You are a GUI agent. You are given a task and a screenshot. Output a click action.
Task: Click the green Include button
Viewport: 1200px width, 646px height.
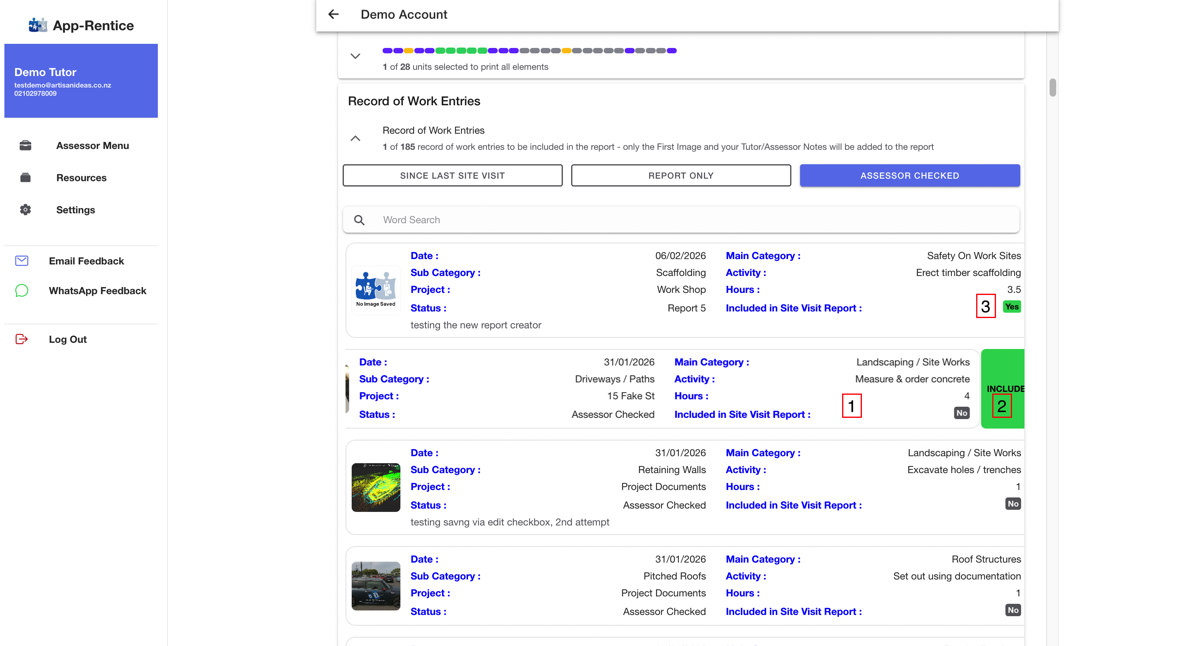coord(1003,389)
